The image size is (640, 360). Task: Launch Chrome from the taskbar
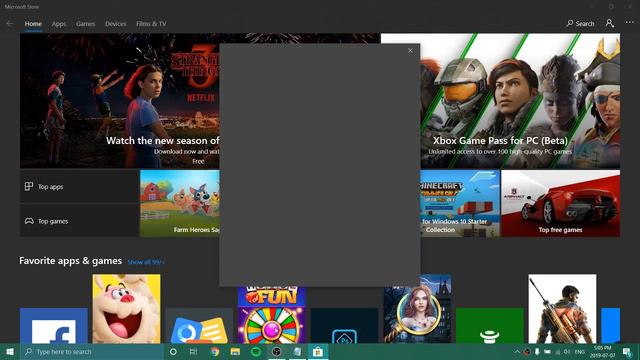click(215, 352)
